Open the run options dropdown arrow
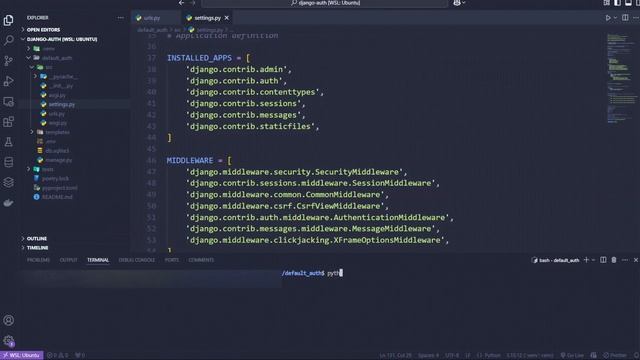 [x=615, y=18]
